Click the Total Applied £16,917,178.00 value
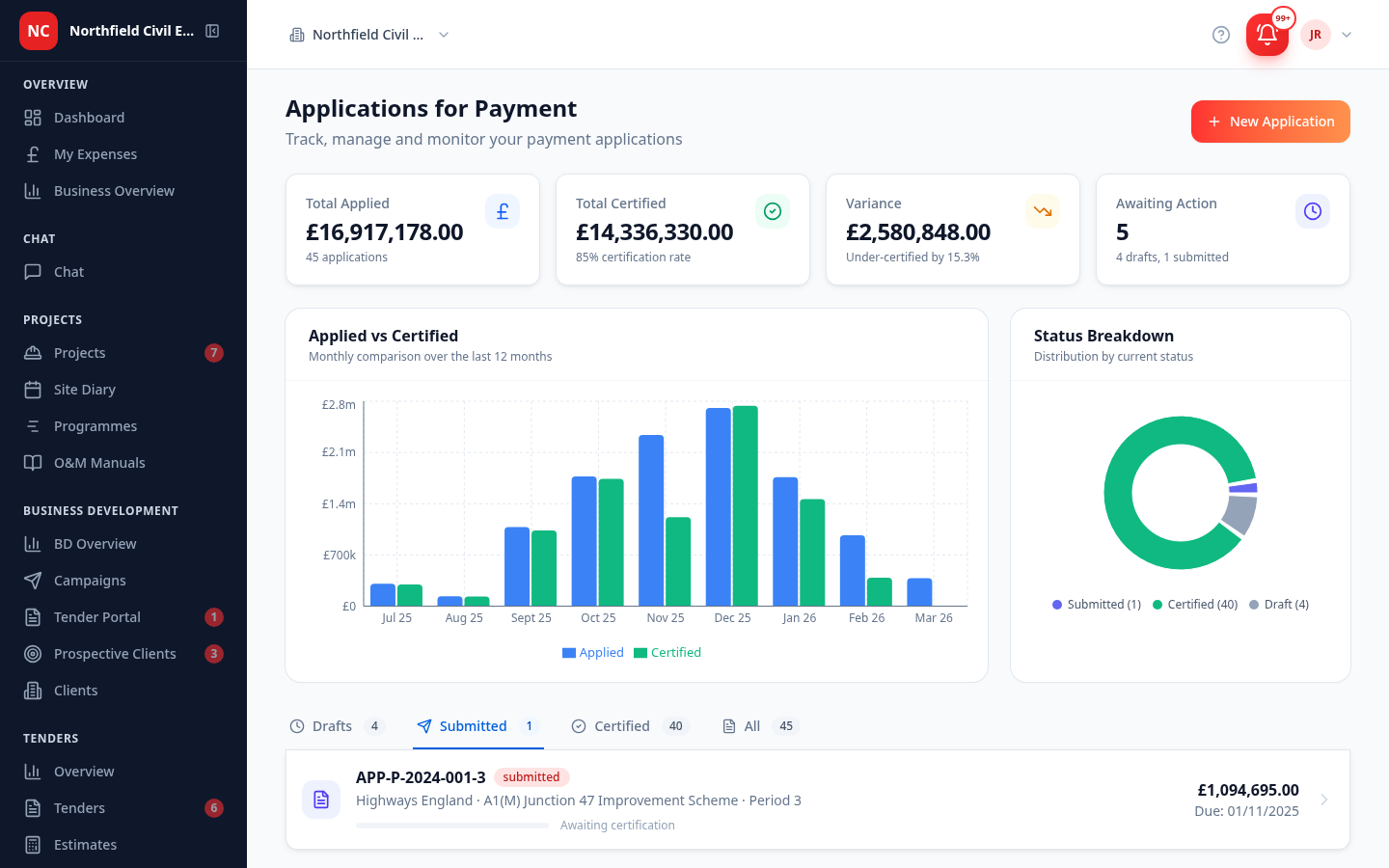 [385, 232]
